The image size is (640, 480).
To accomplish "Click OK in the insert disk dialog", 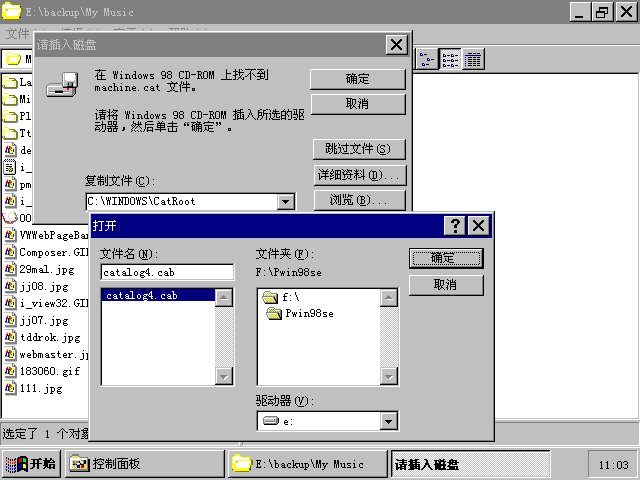I will tap(358, 79).
